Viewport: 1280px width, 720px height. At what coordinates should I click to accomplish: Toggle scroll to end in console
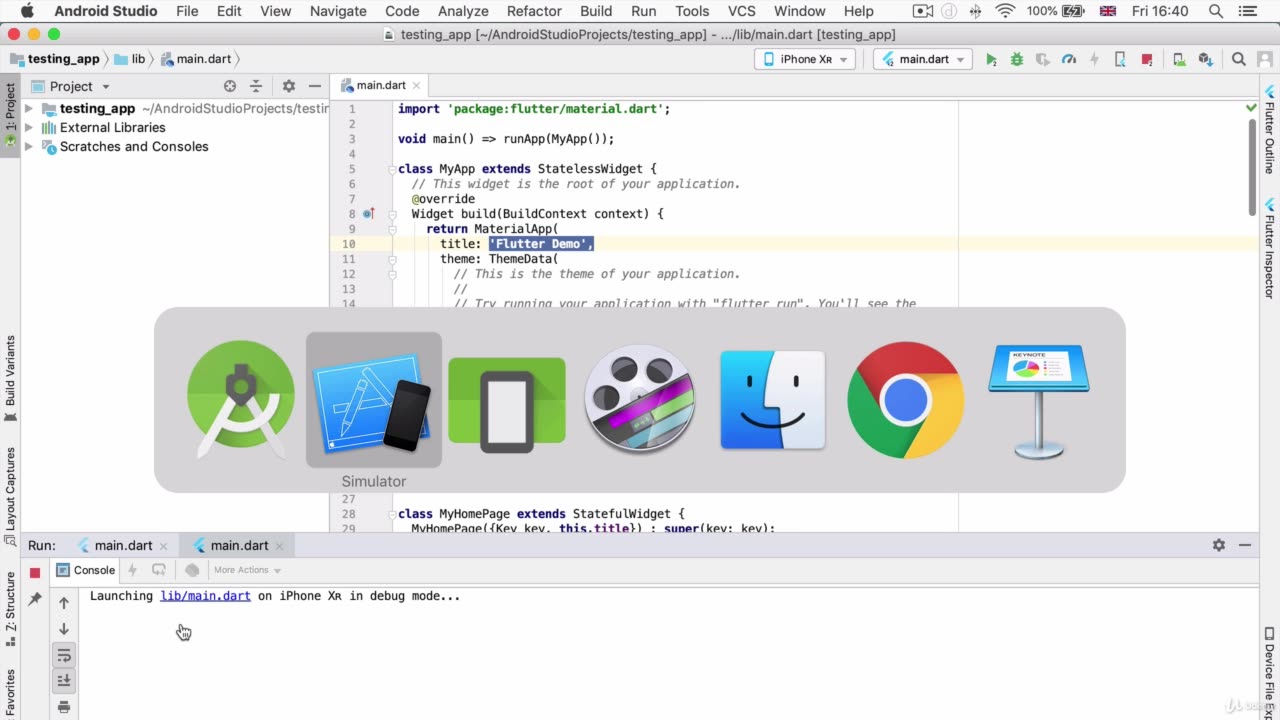pos(64,681)
